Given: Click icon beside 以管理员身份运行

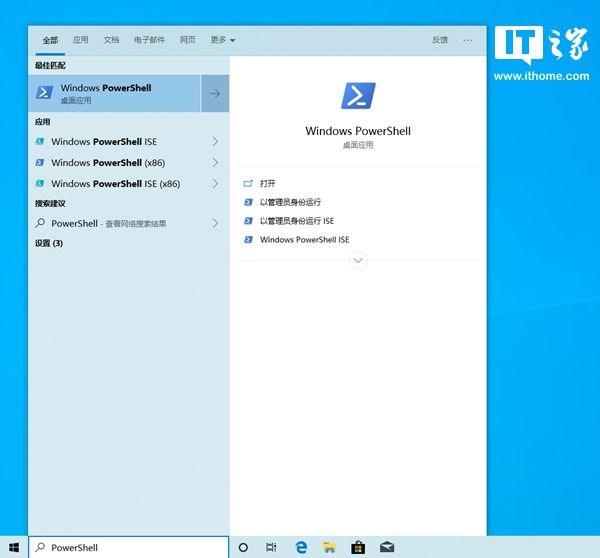Looking at the screenshot, I should coord(248,202).
